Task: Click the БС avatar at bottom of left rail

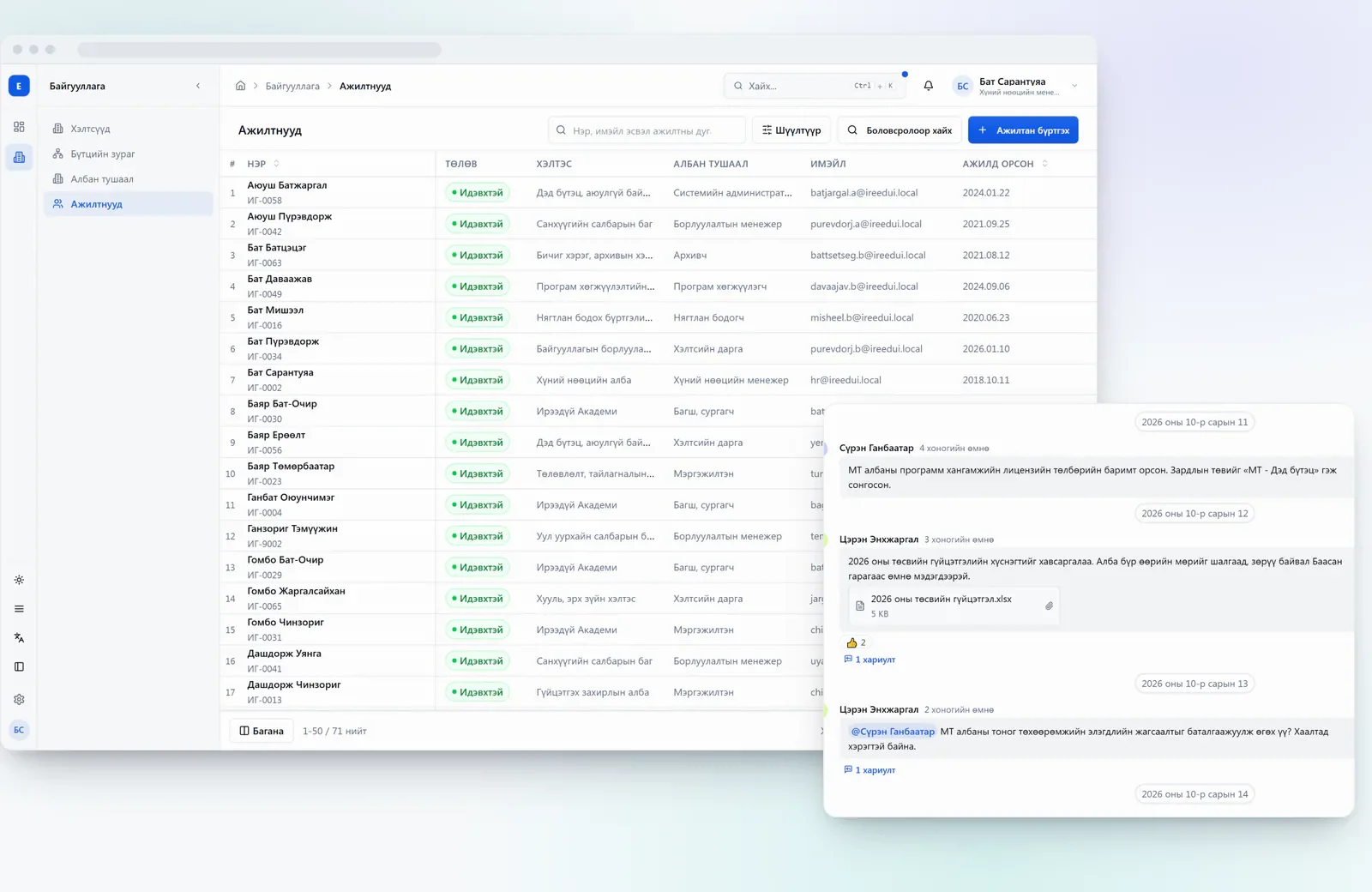Action: pyautogui.click(x=19, y=730)
